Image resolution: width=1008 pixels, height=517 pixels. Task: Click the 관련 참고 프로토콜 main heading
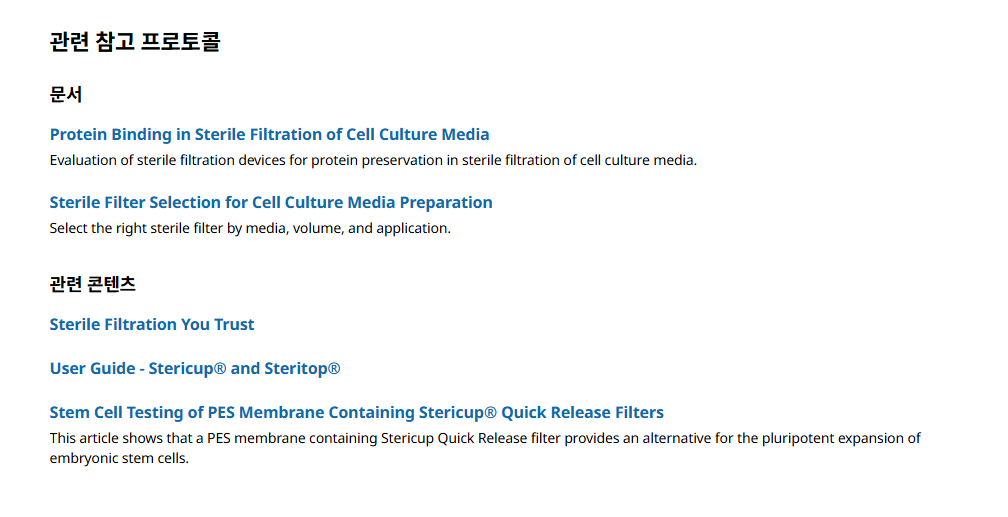135,42
